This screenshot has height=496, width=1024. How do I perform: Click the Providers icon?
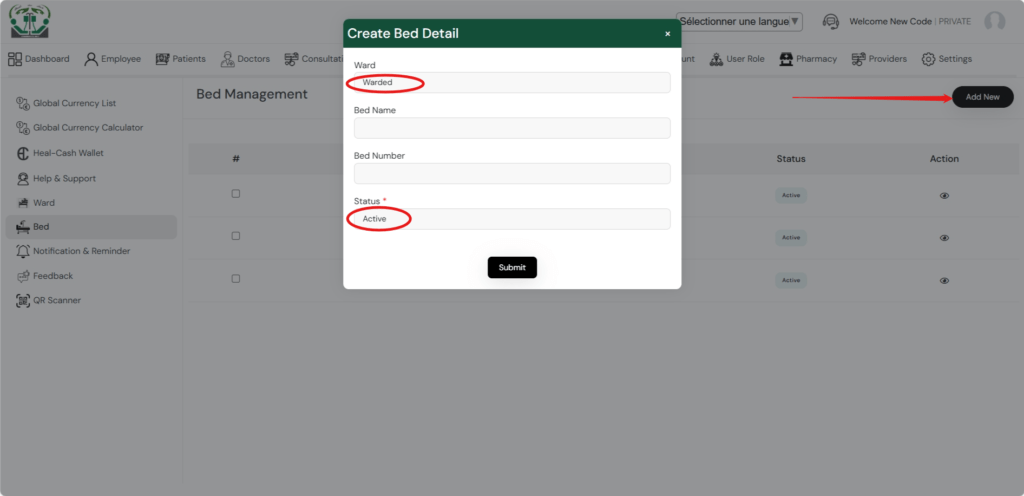[x=858, y=59]
